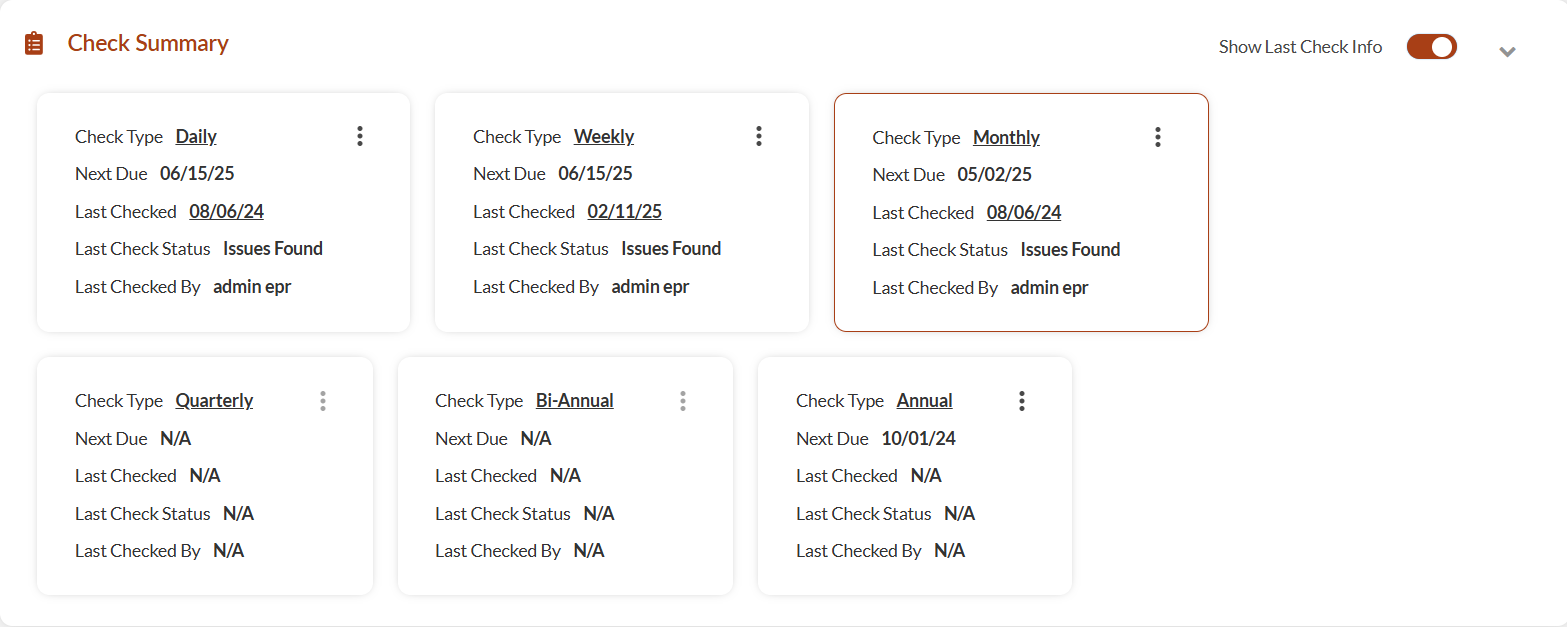This screenshot has width=1567, height=627.
Task: Turn off the Show Last Check Info toggle
Action: [x=1431, y=47]
